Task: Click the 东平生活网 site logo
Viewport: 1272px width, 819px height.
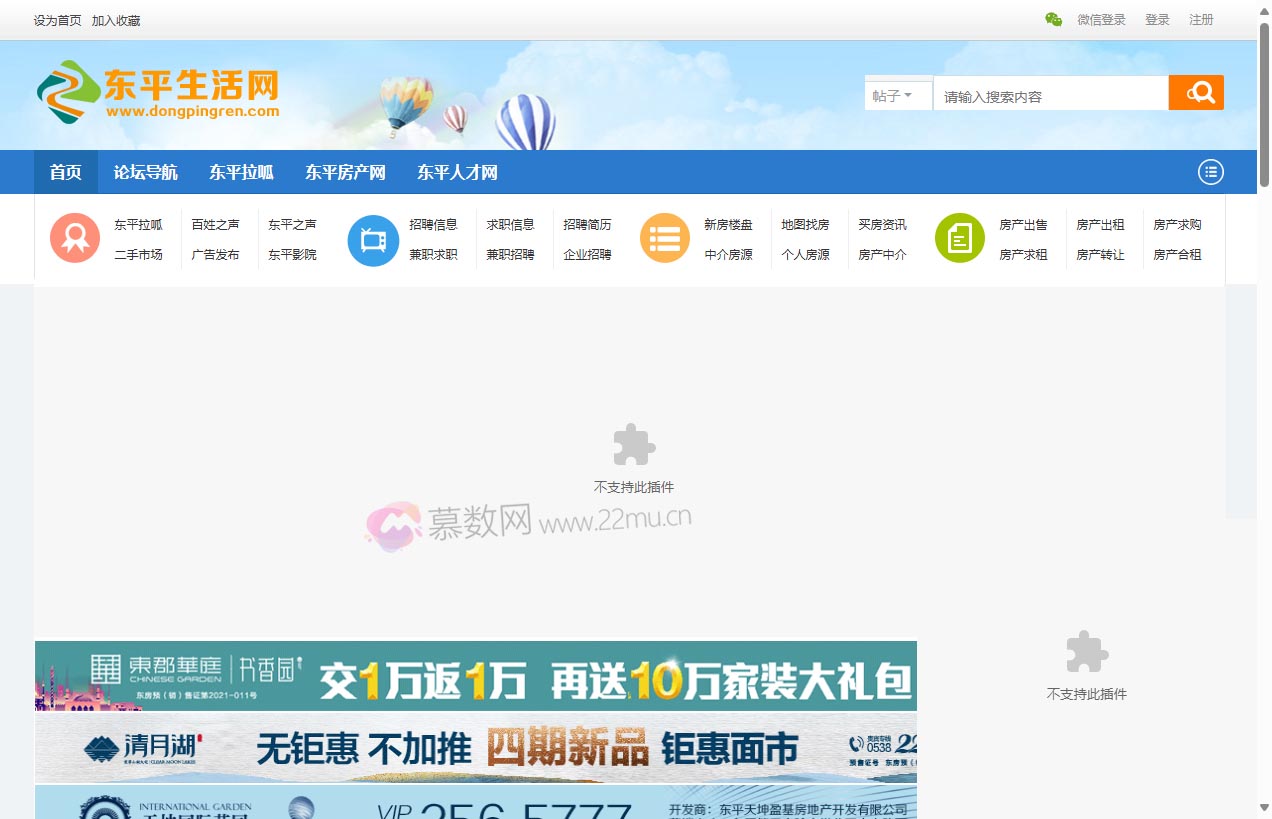Action: [157, 93]
